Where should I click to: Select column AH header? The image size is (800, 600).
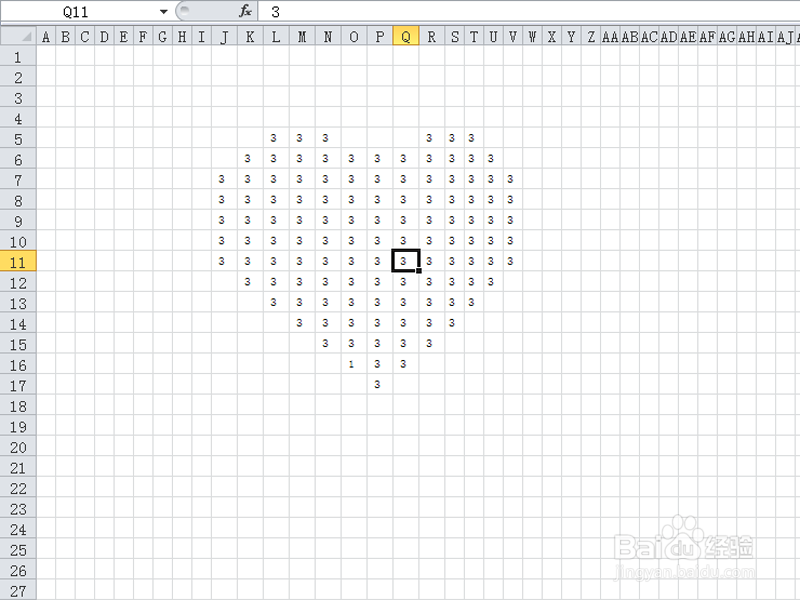746,36
